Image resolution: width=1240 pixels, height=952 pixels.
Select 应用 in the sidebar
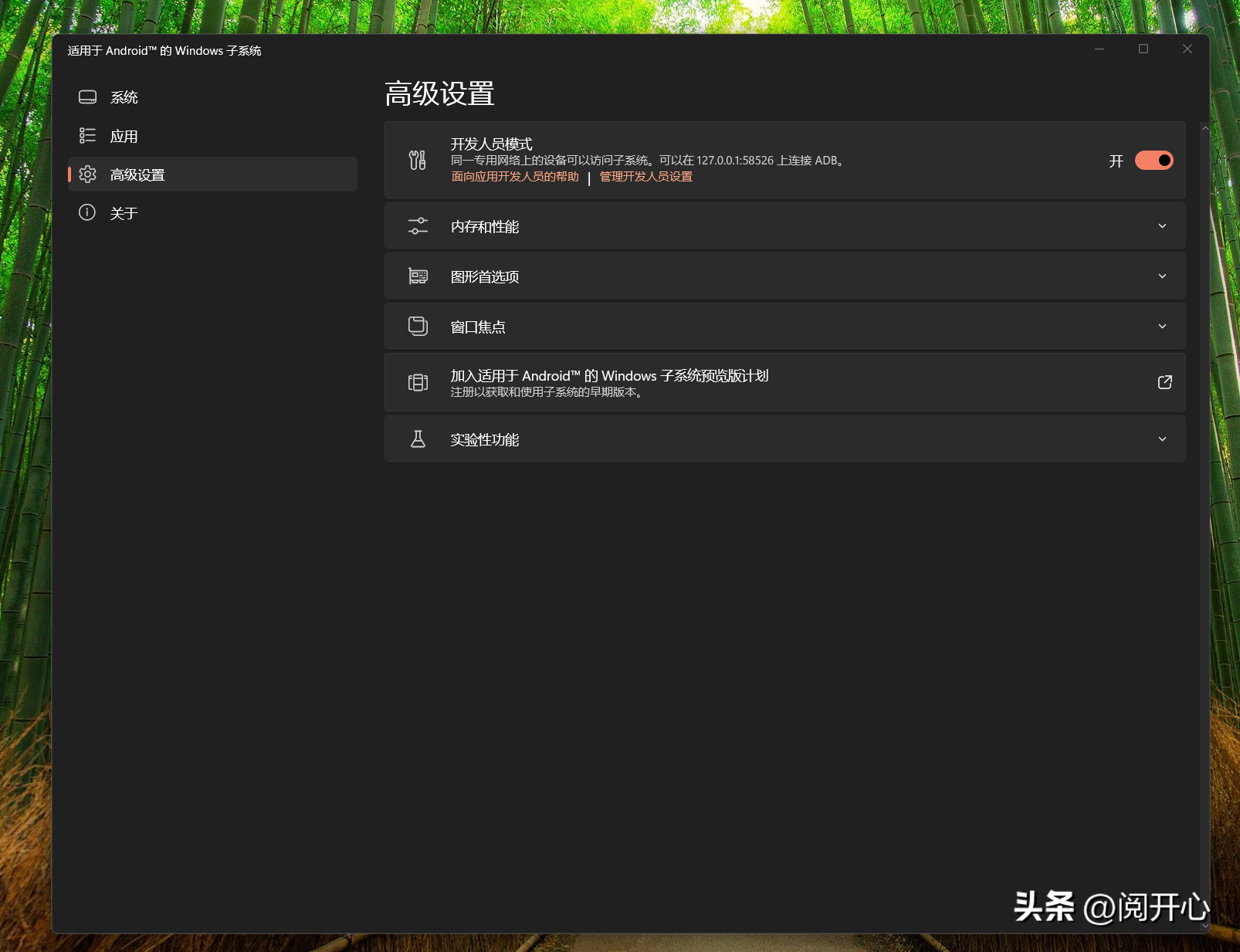pyautogui.click(x=124, y=135)
